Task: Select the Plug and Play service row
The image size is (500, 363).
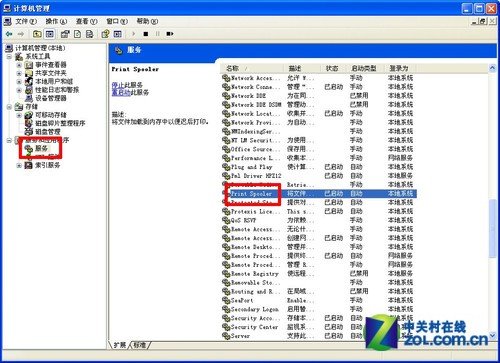Action: click(318, 167)
